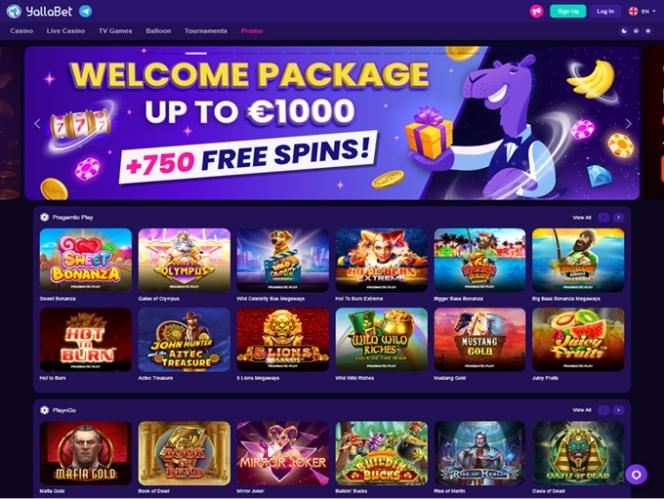Click the pink megaphone promotions icon
Image resolution: width=664 pixels, height=499 pixels.
(x=536, y=11)
